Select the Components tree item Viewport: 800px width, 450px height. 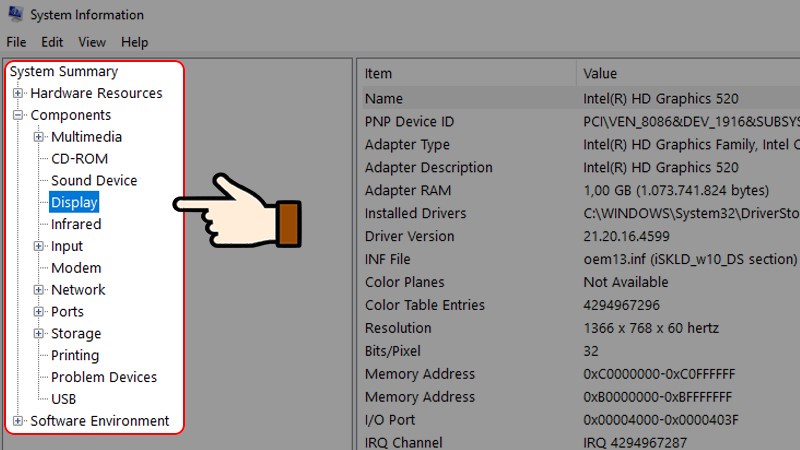point(70,115)
